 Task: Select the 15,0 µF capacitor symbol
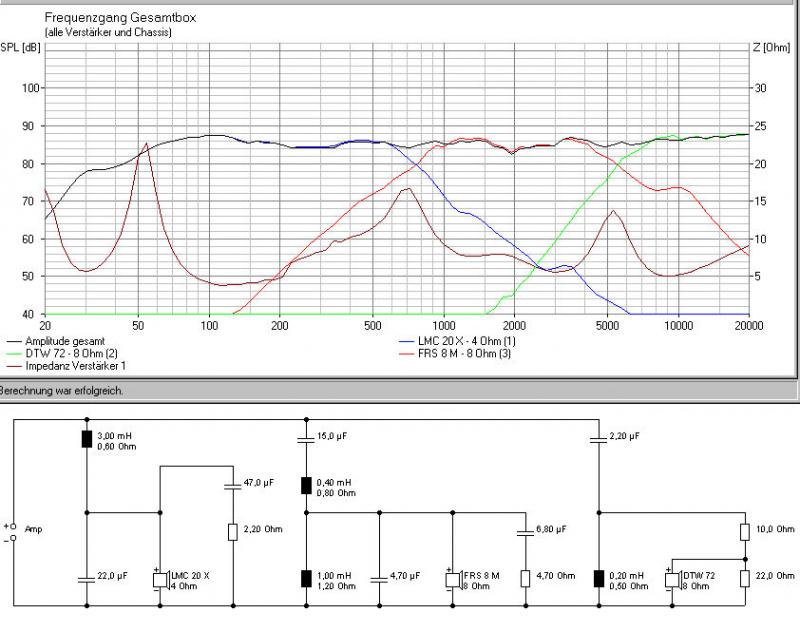click(x=306, y=440)
